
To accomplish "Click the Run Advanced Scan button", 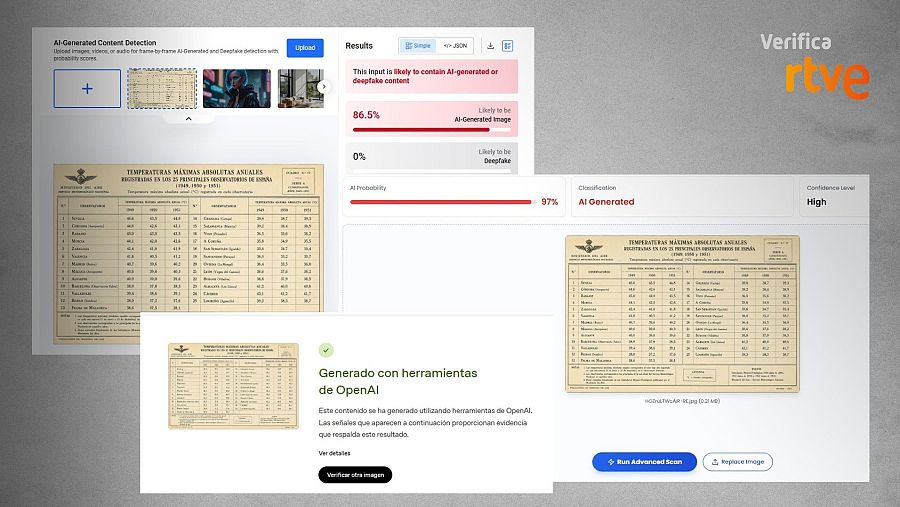I will [644, 462].
